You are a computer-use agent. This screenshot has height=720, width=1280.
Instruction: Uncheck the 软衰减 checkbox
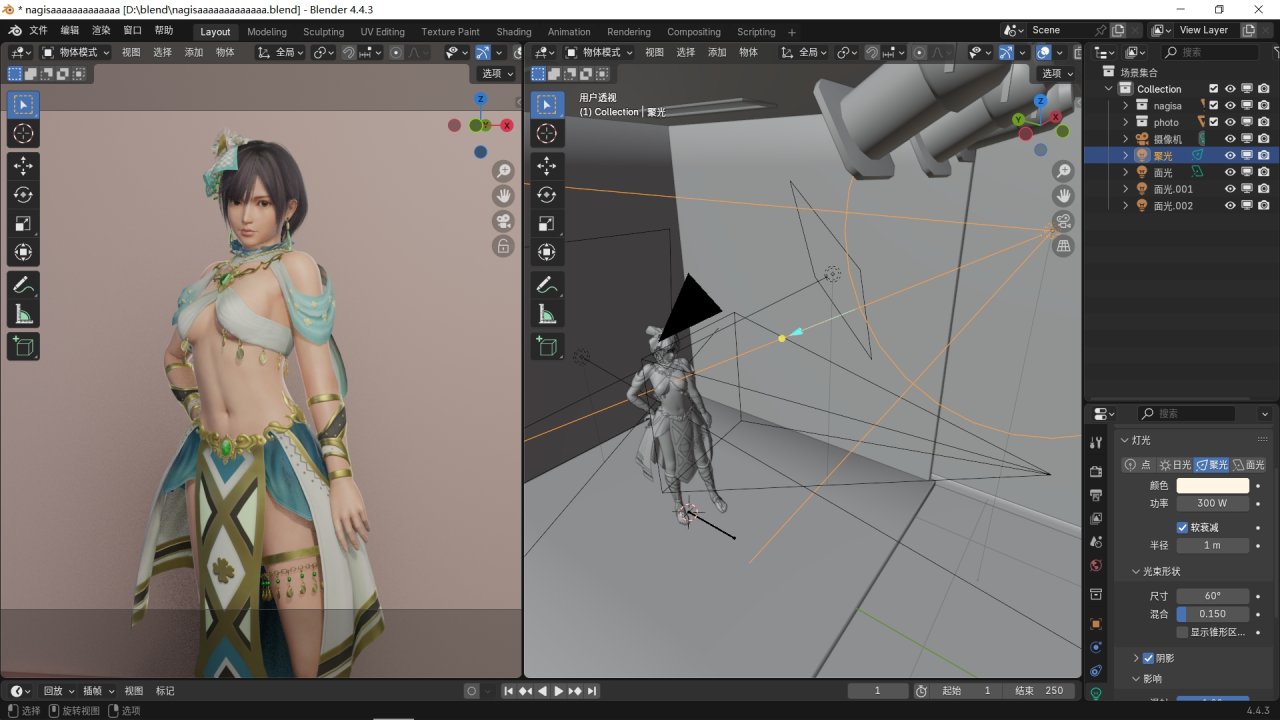[x=1183, y=527]
